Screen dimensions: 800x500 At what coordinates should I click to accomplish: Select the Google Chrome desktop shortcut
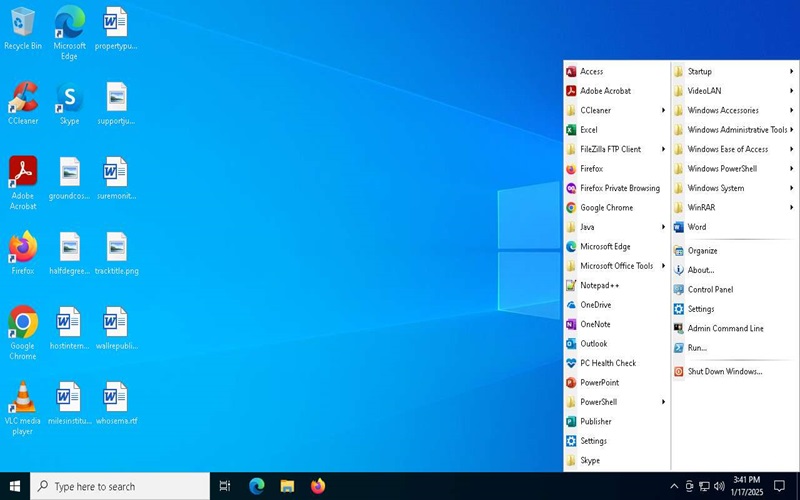pyautogui.click(x=22, y=334)
